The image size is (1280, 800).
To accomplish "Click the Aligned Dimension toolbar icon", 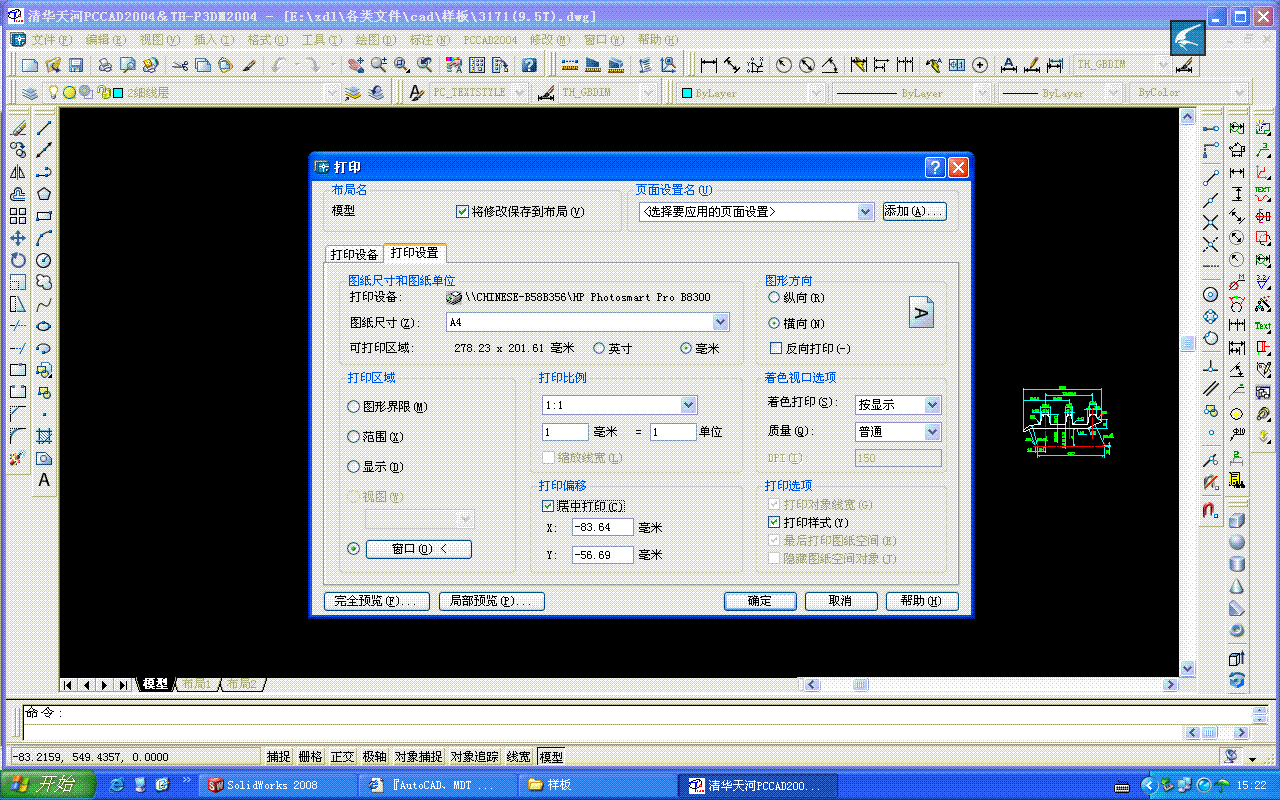I will pos(732,65).
